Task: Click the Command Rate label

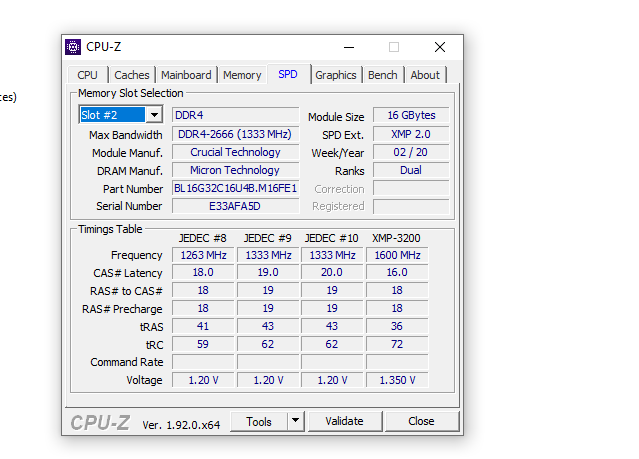Action: tap(127, 362)
